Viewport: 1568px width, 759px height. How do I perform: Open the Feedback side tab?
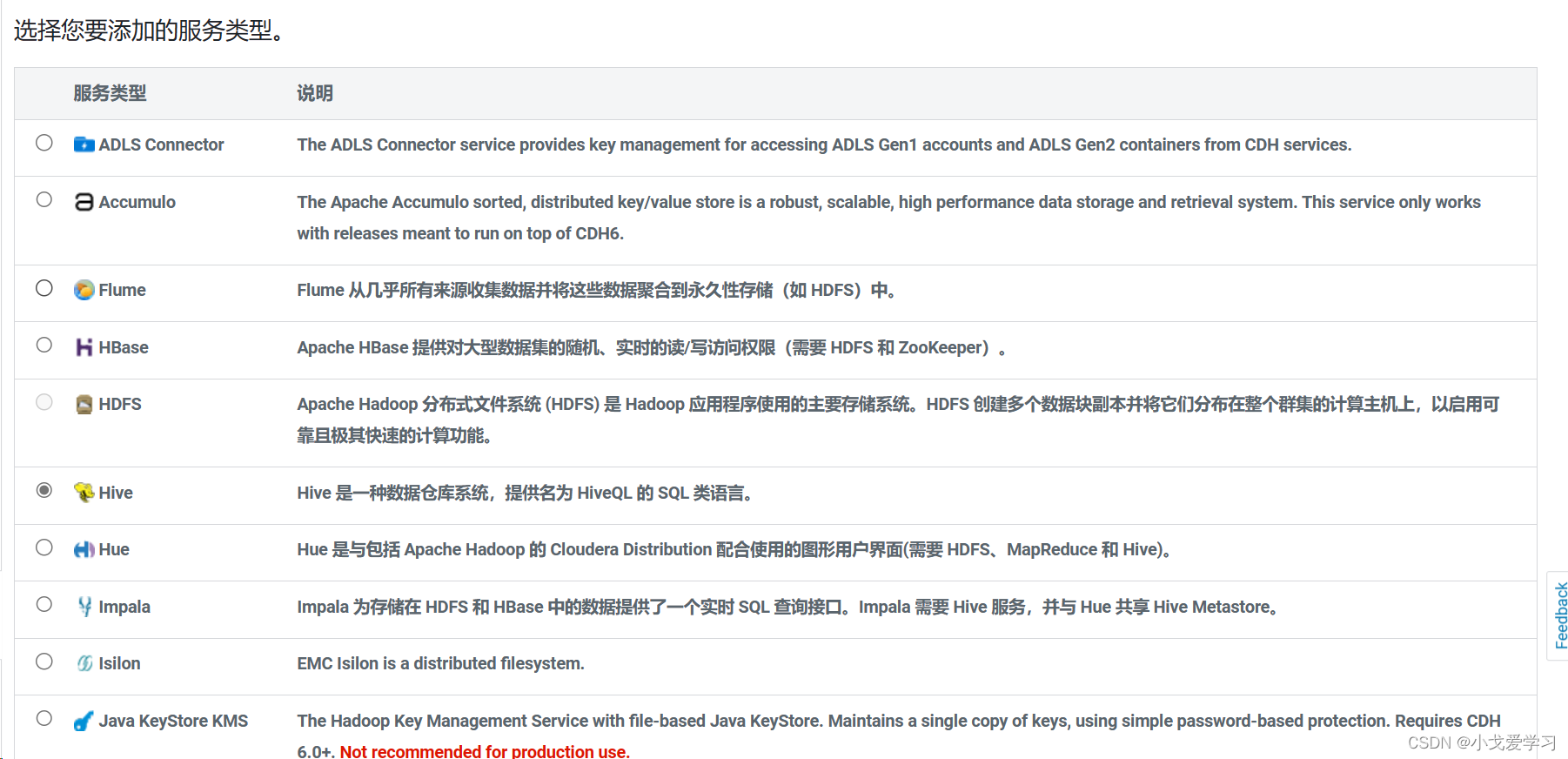1559,615
